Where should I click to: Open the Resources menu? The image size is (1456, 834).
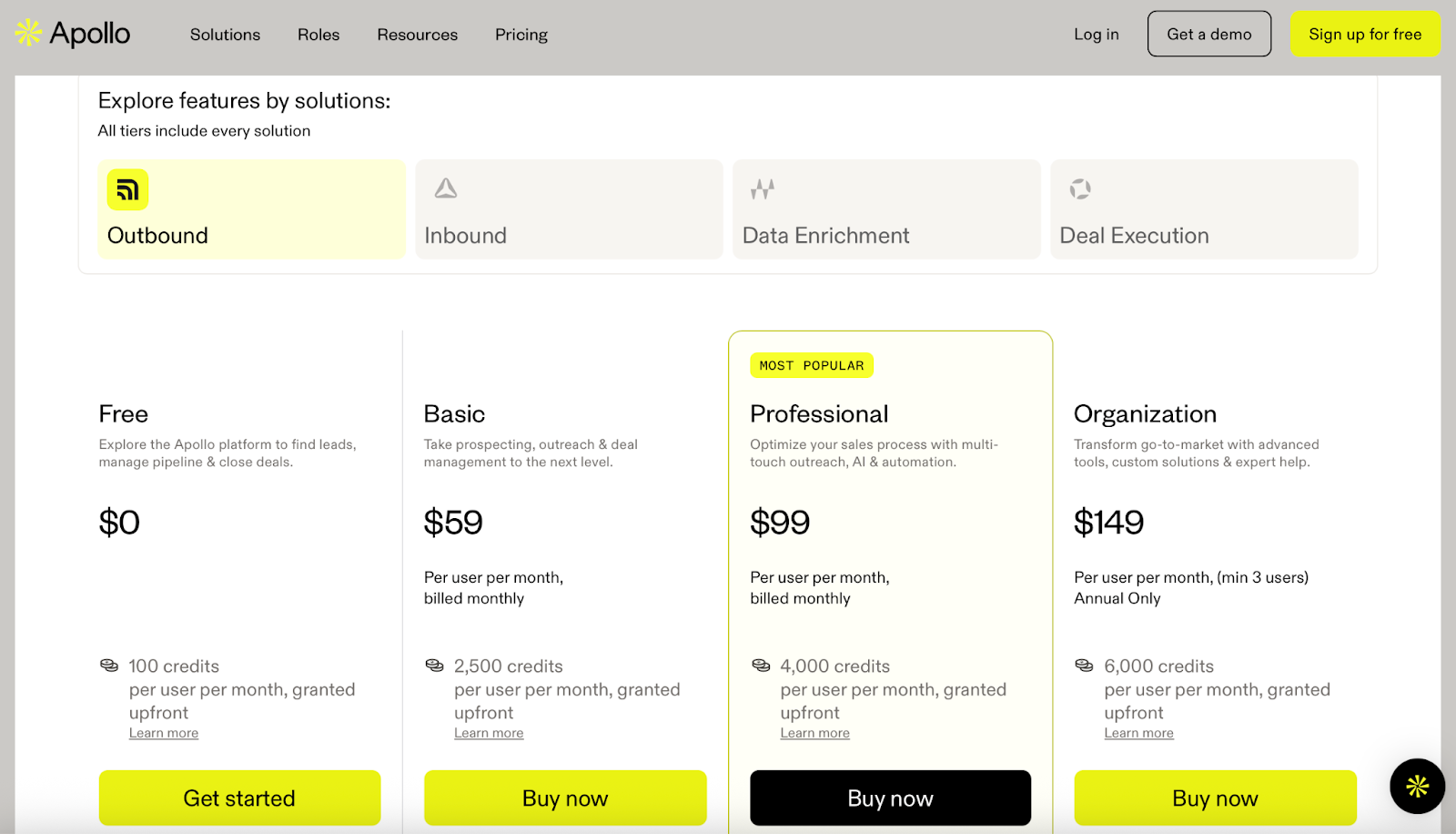pos(417,34)
